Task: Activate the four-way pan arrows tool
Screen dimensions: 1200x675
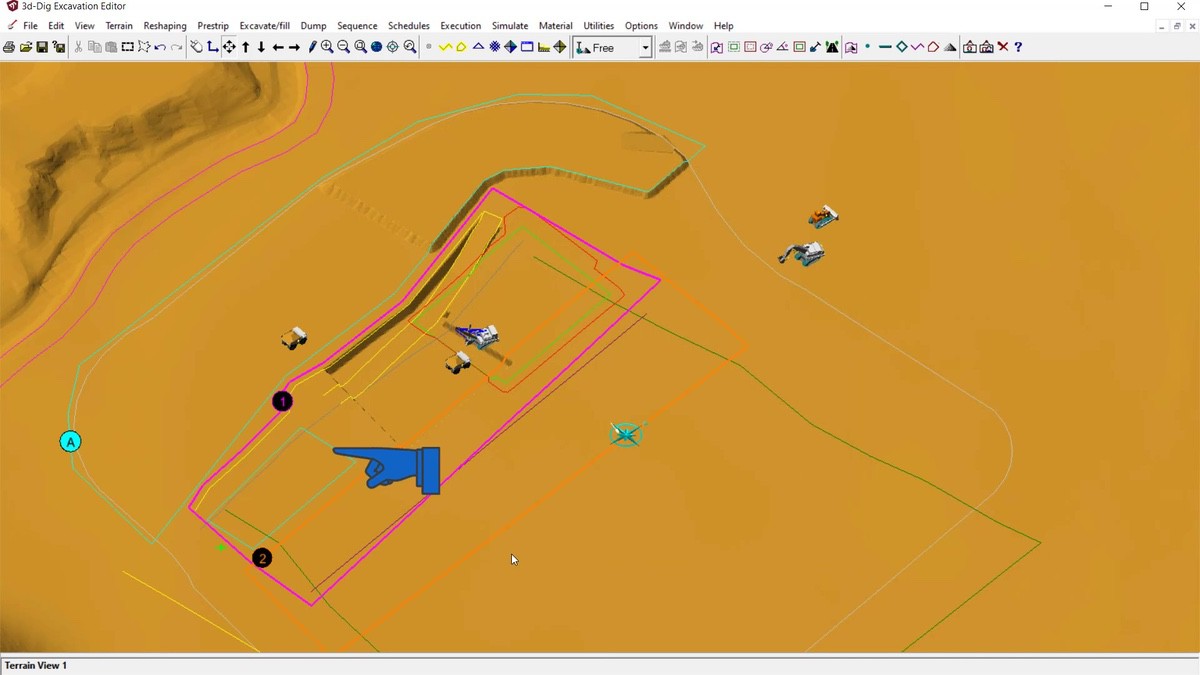Action: pos(229,47)
